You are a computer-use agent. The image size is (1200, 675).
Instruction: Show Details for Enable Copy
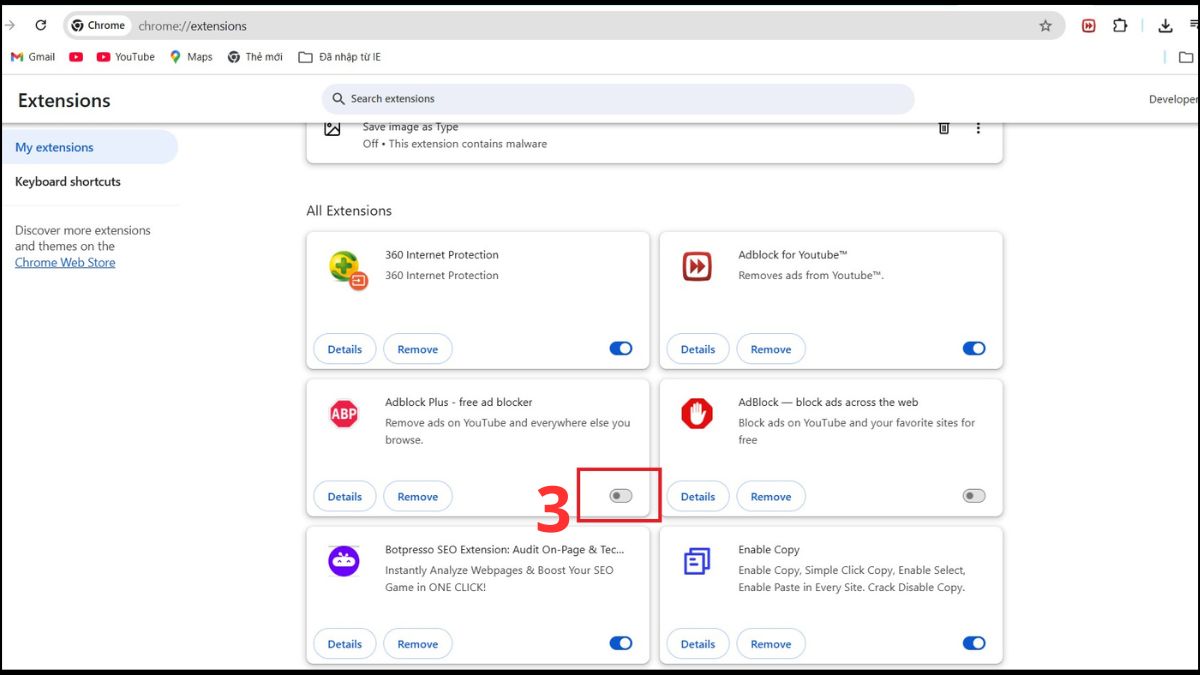(698, 643)
